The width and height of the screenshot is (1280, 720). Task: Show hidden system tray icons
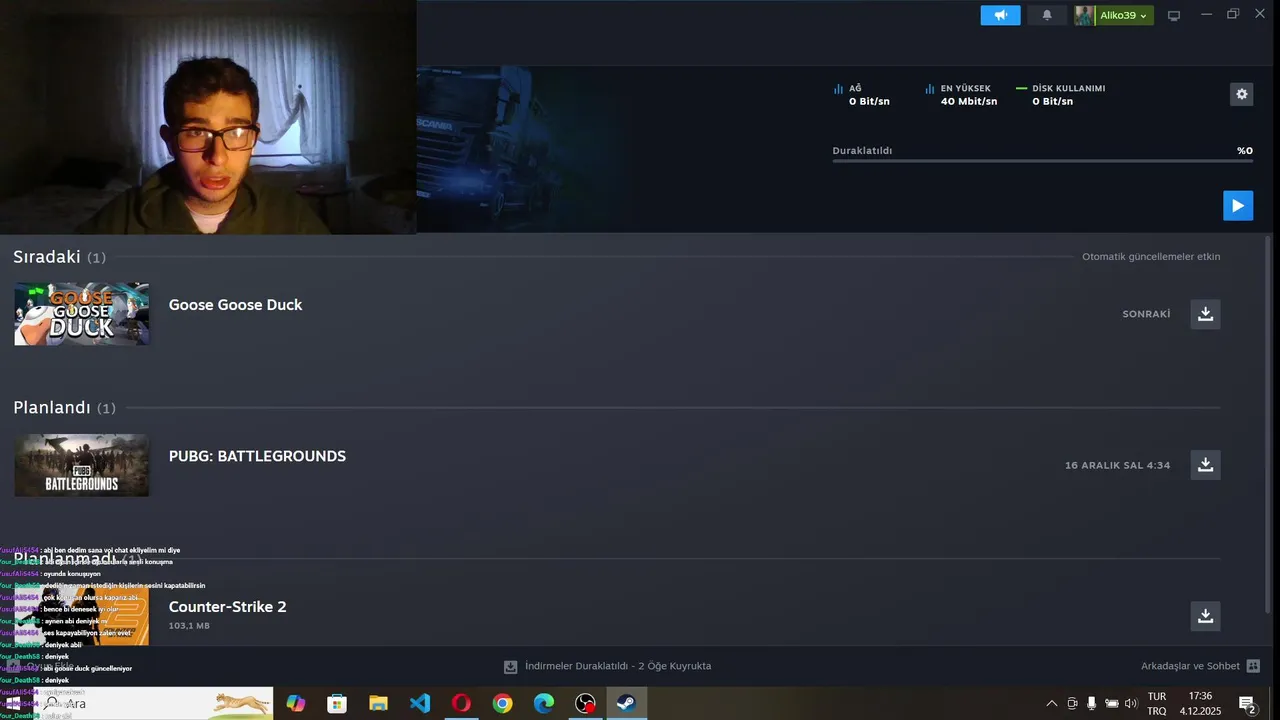[x=1051, y=704]
